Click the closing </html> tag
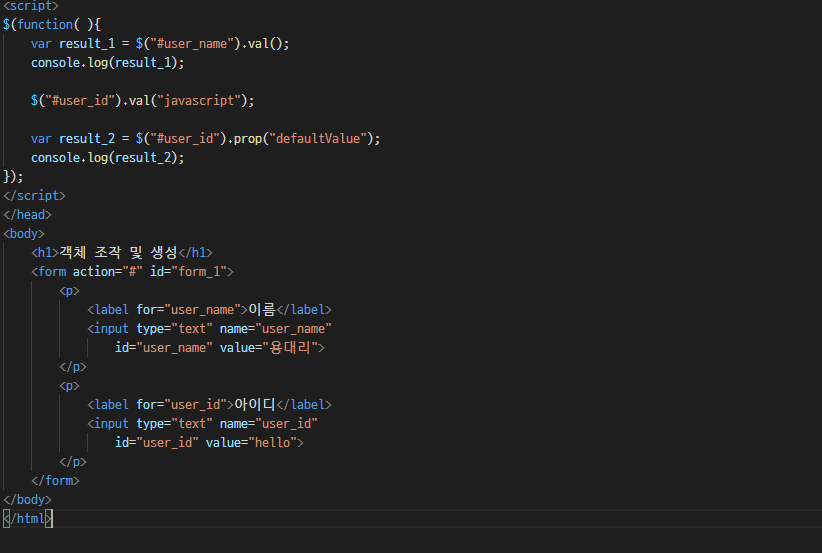822x553 pixels. (x=27, y=519)
